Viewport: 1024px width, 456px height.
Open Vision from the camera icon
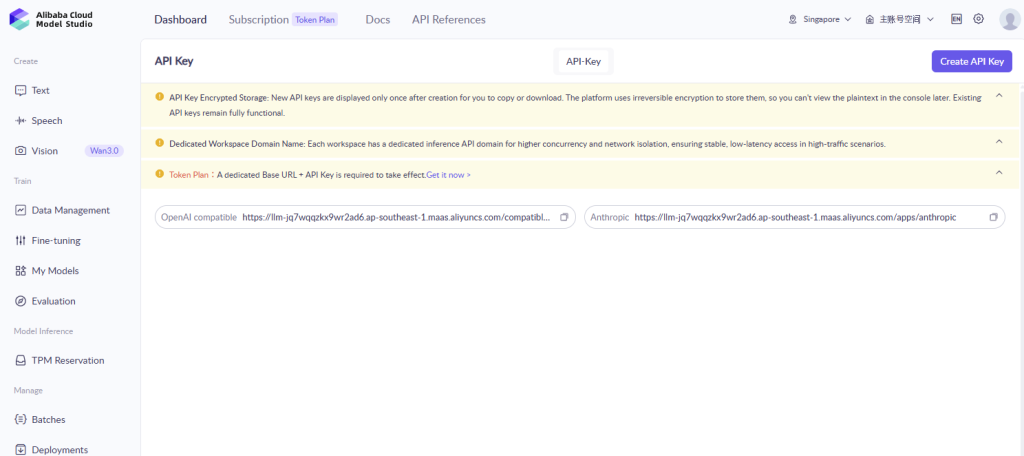20,151
